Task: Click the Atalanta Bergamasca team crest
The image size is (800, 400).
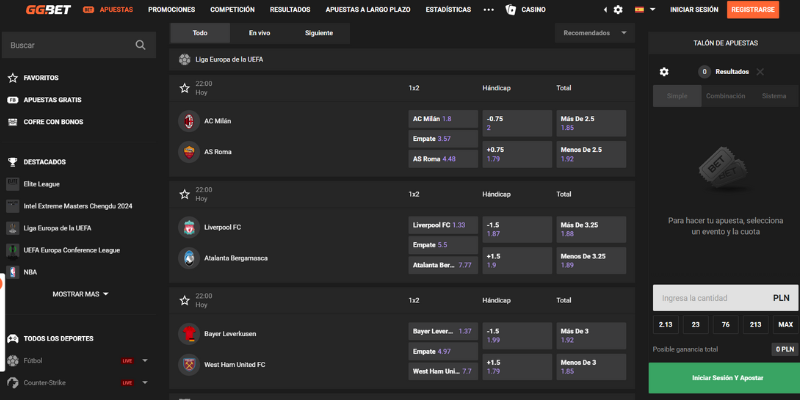Action: 189,258
